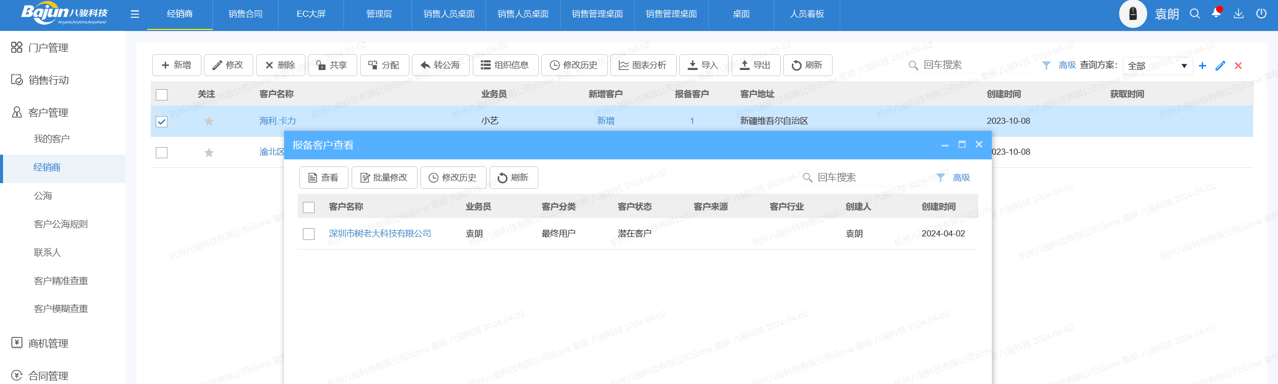The image size is (1278, 384).
Task: Open 组织信息 from the toolbar
Action: coord(506,65)
